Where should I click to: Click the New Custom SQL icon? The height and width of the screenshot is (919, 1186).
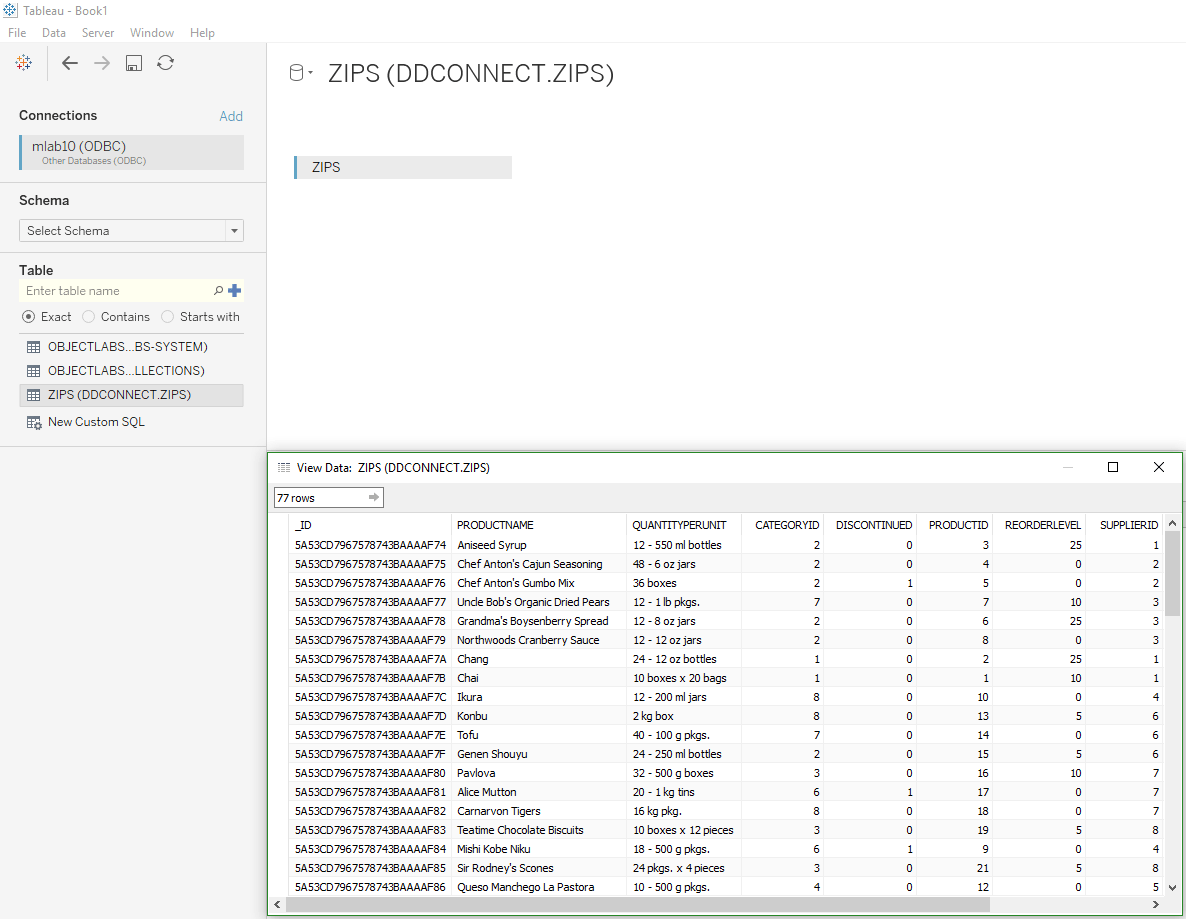click(34, 423)
